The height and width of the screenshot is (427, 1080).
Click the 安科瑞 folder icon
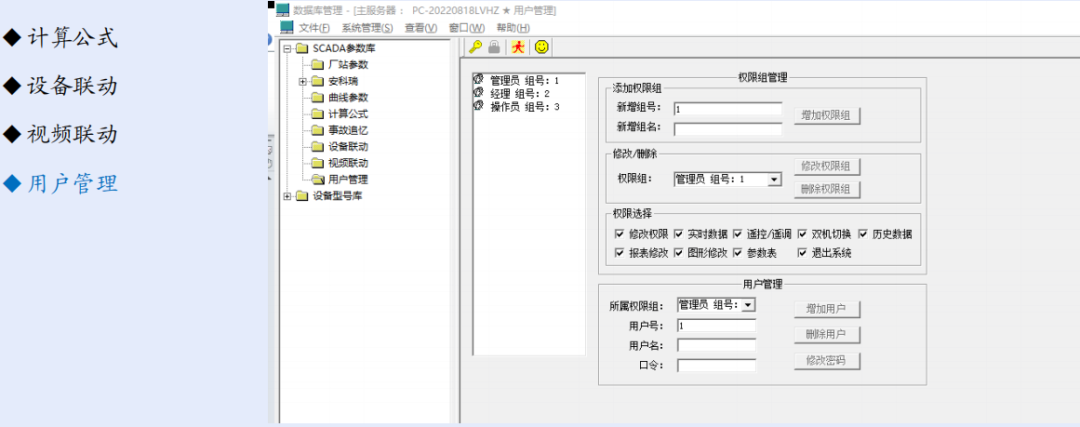pyautogui.click(x=318, y=81)
